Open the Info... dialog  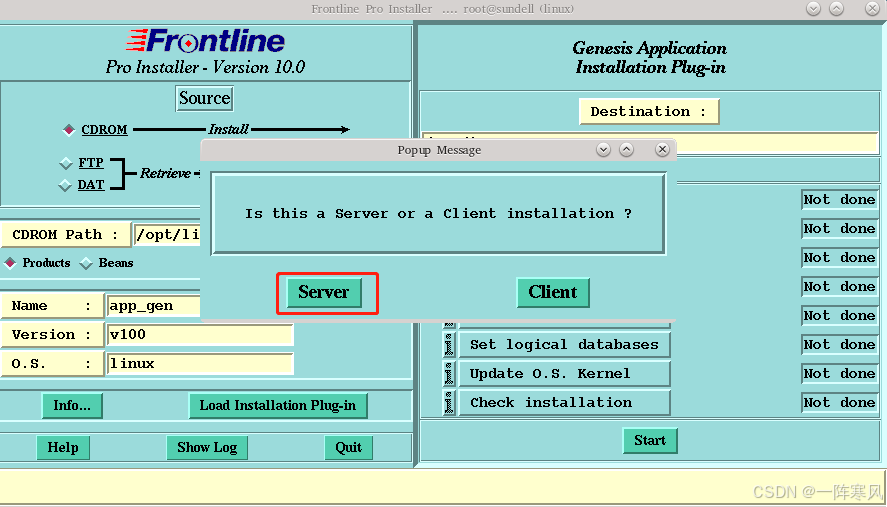[72, 406]
